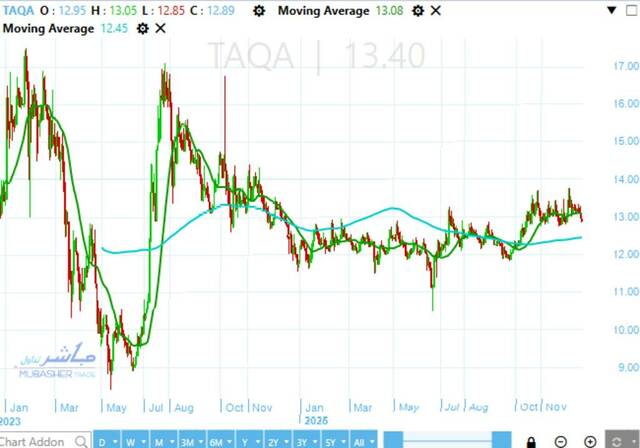Choose the 6M period button

pos(221,440)
